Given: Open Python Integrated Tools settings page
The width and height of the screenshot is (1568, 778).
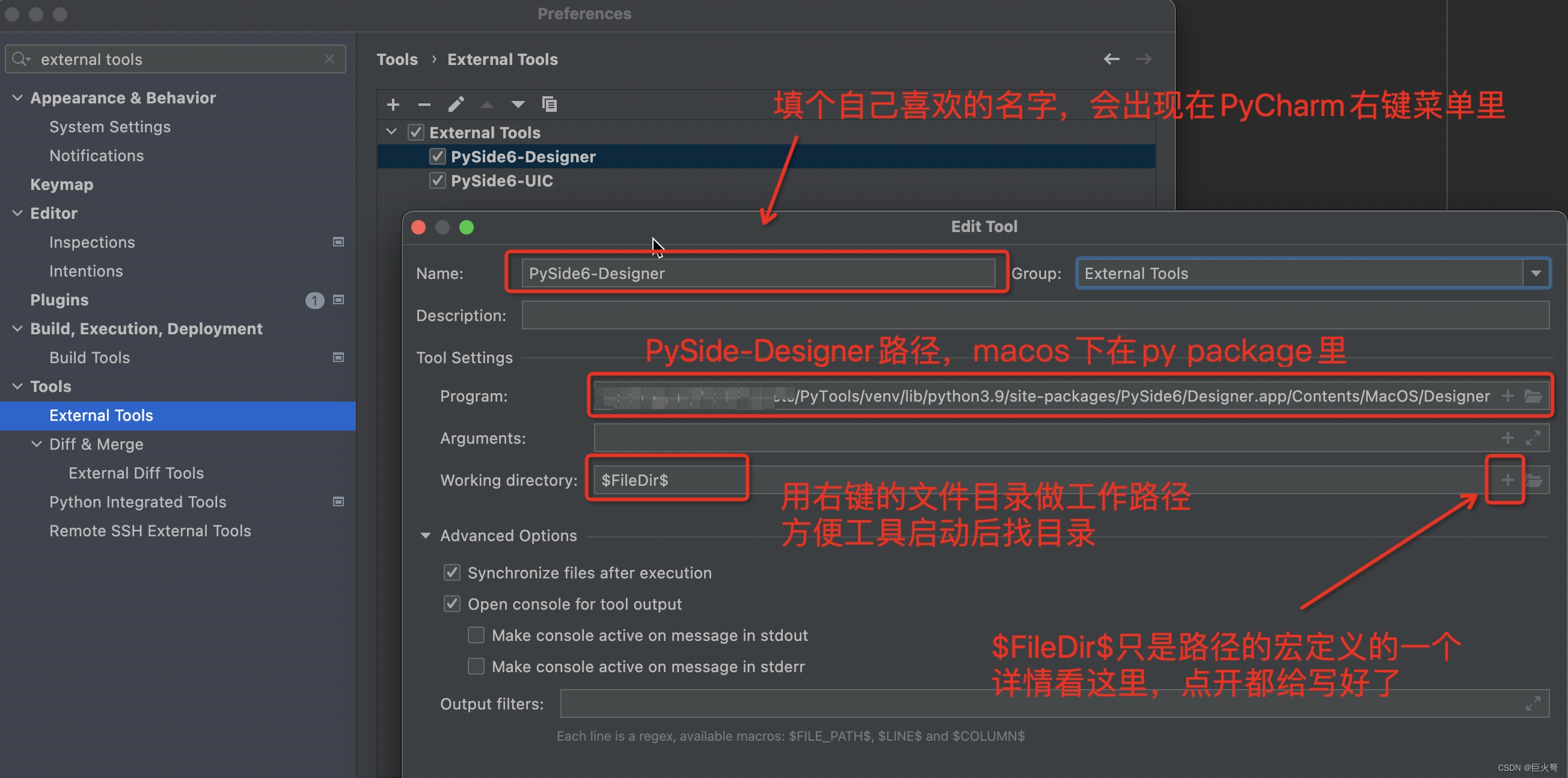Looking at the screenshot, I should pyautogui.click(x=138, y=502).
